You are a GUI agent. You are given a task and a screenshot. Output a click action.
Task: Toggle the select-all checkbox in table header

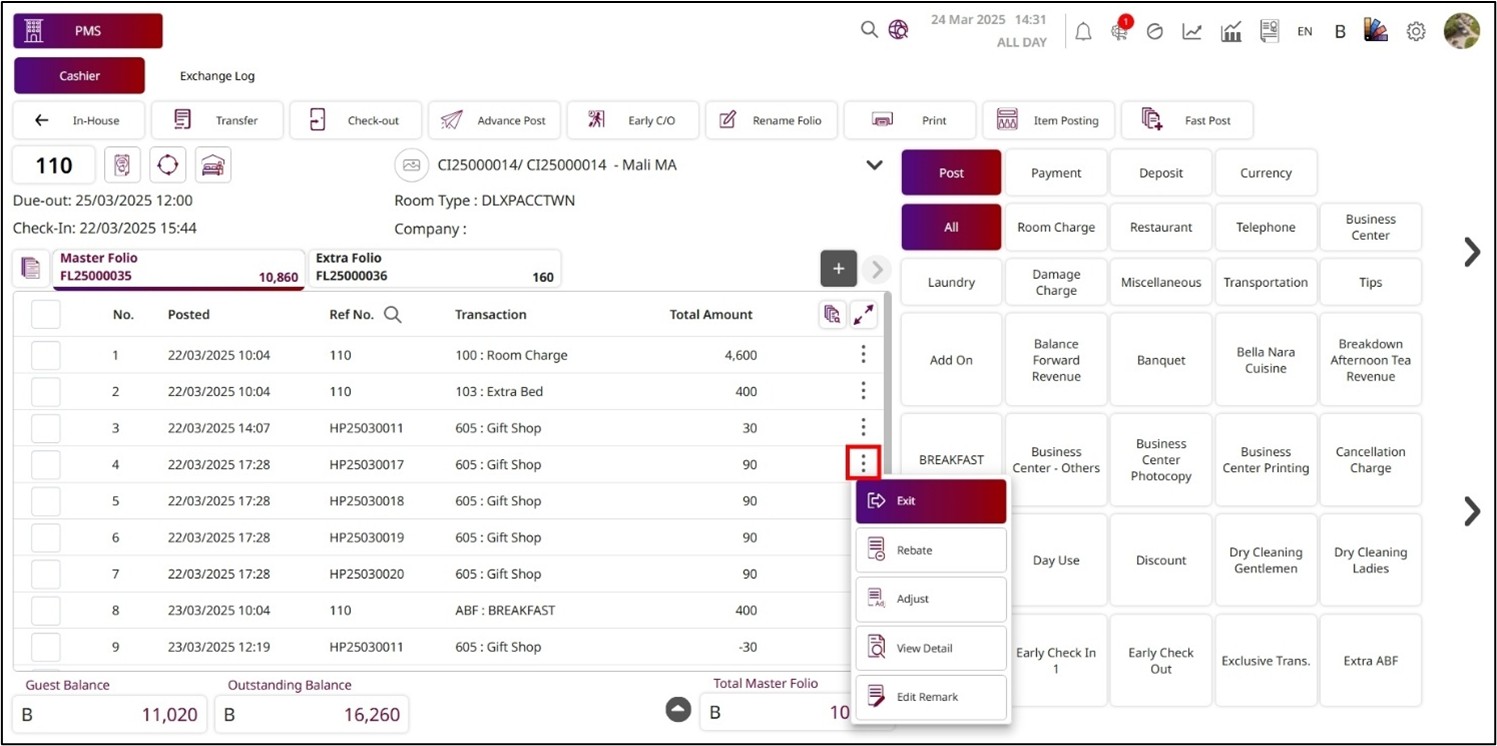pos(46,315)
